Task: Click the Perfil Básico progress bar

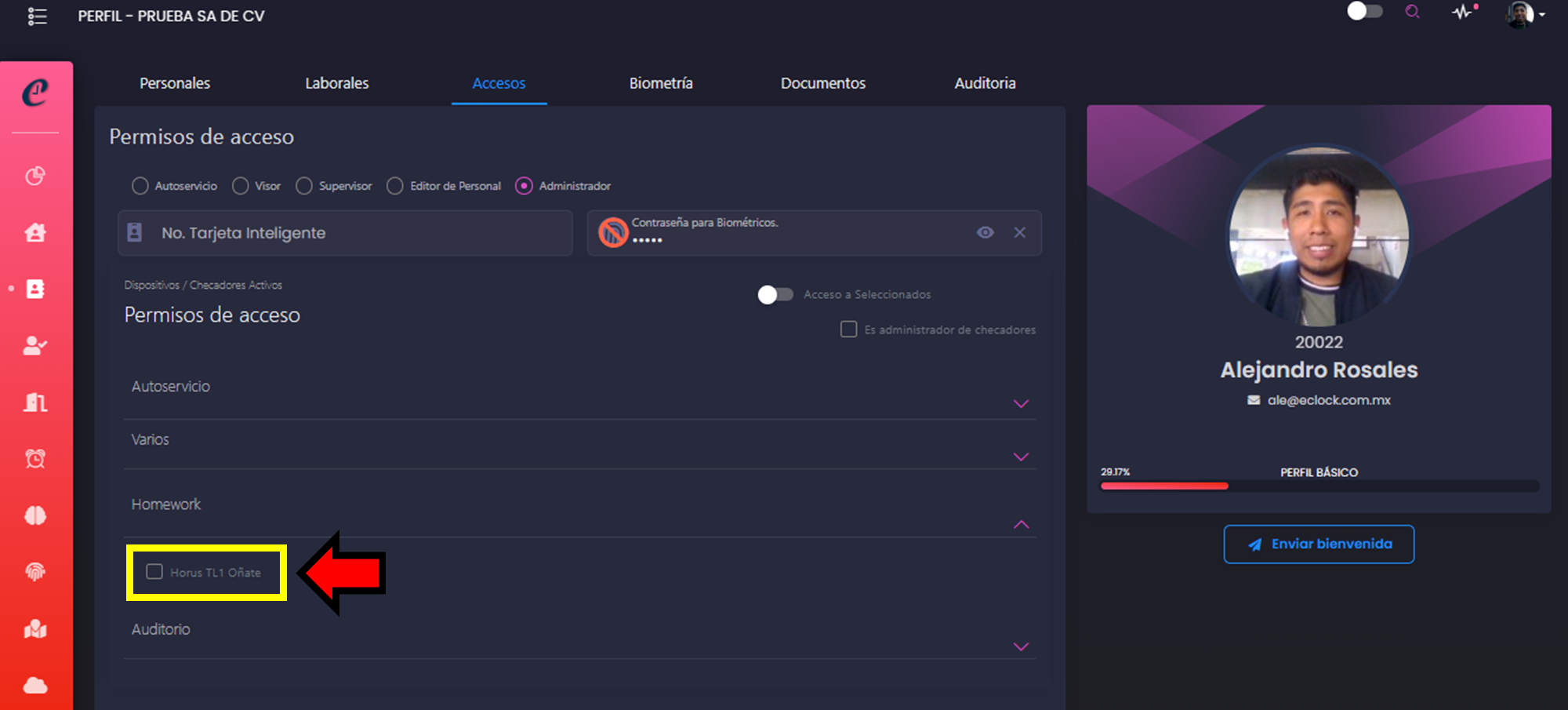Action: point(1320,486)
